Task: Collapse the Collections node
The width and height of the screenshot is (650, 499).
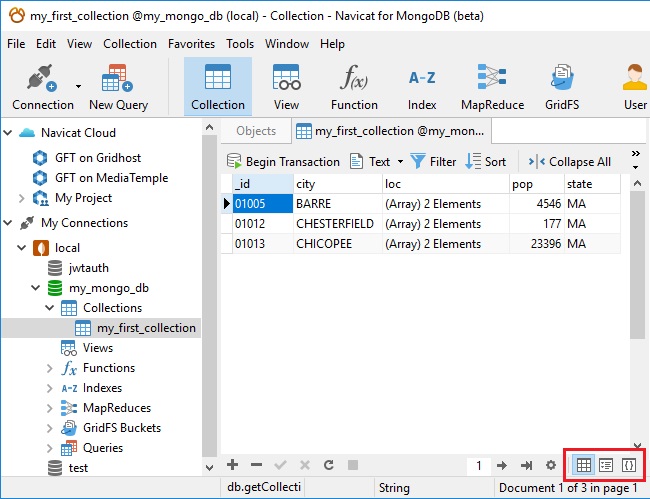Action: coord(49,308)
